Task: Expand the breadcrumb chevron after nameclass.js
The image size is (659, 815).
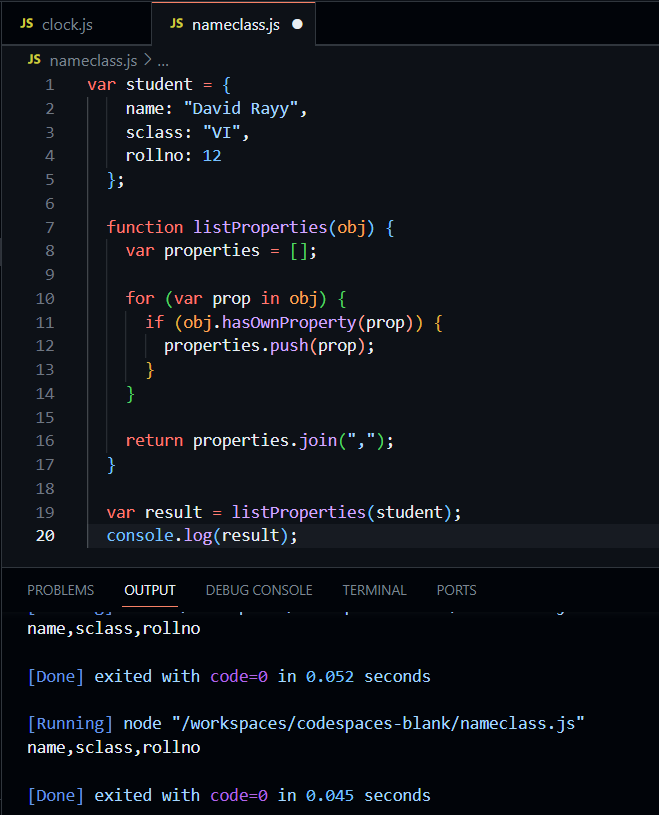Action: coord(148,60)
